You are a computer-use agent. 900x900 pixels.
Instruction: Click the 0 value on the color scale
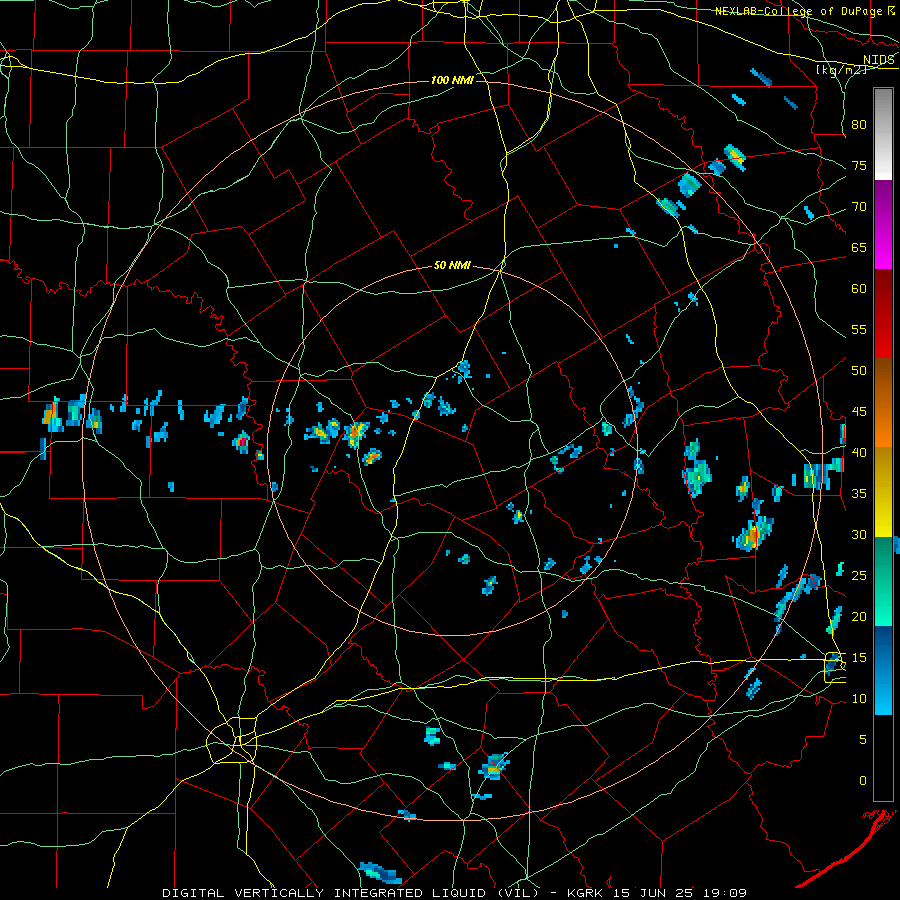coord(863,781)
